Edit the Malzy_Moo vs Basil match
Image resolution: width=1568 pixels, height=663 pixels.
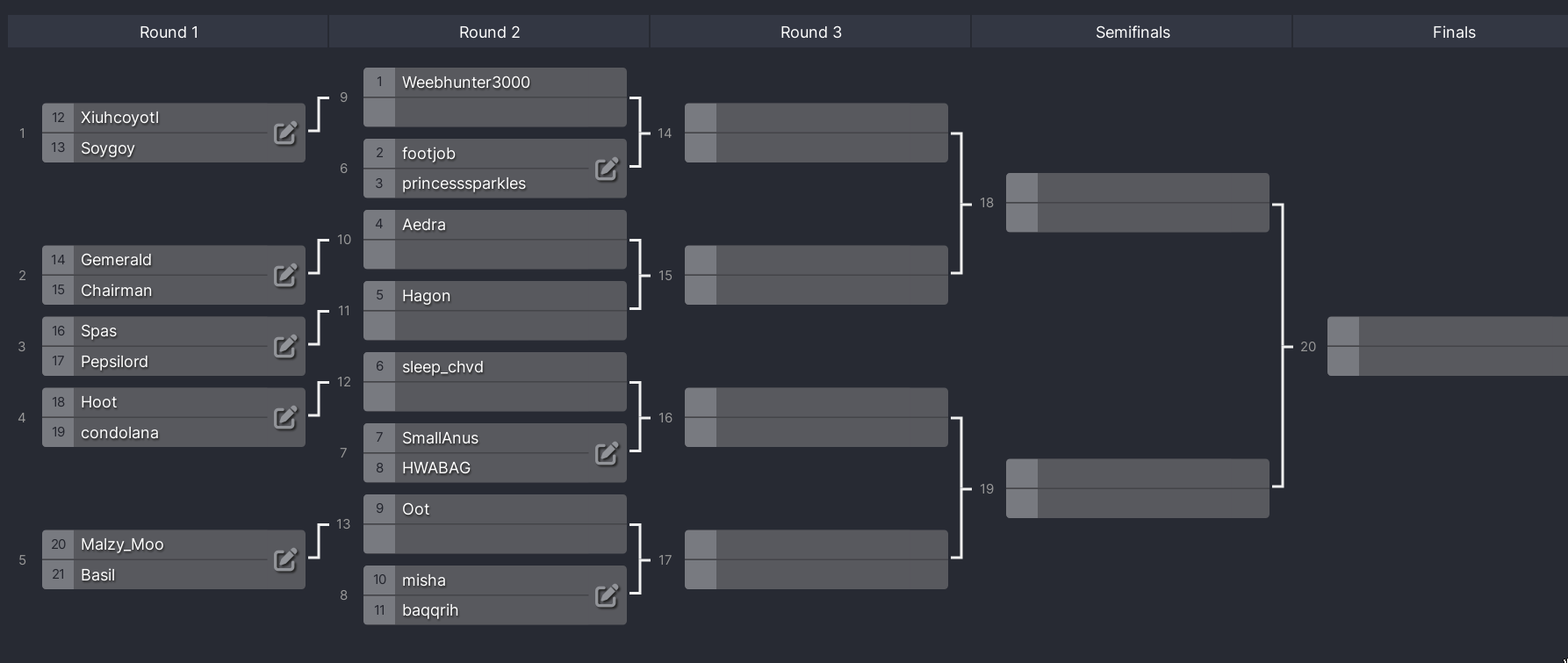[x=285, y=559]
